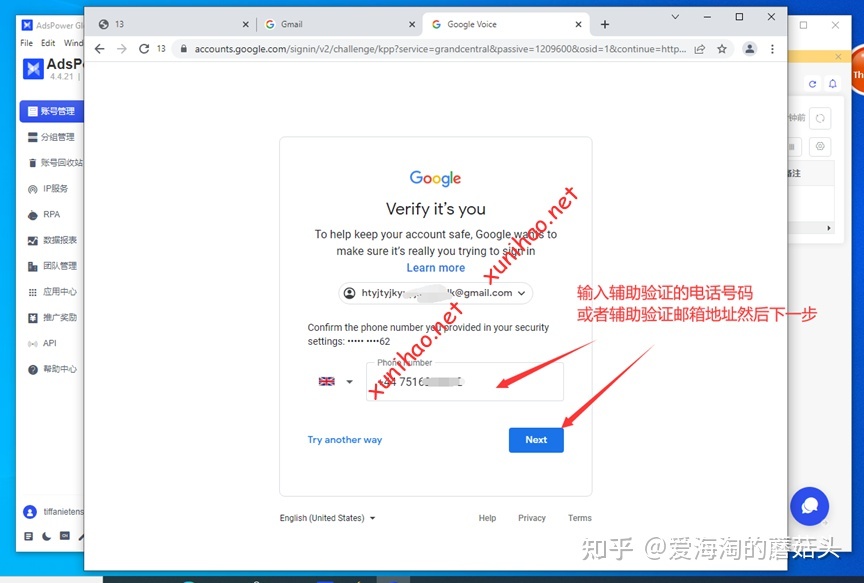
Task: Click the browser forward arrow
Action: pyautogui.click(x=122, y=49)
